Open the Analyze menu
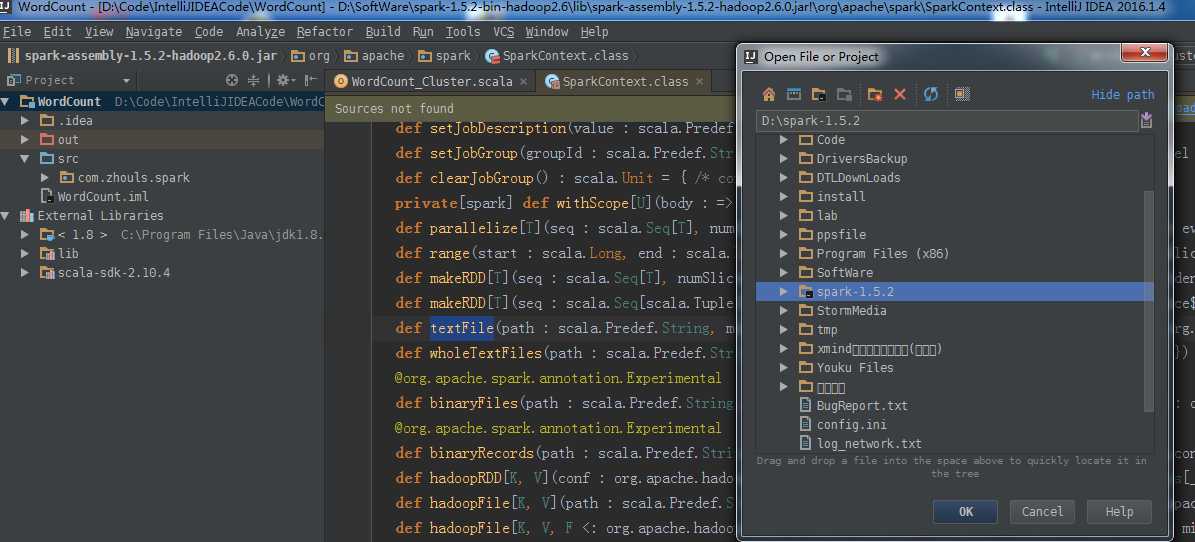The image size is (1195, 542). pyautogui.click(x=260, y=32)
